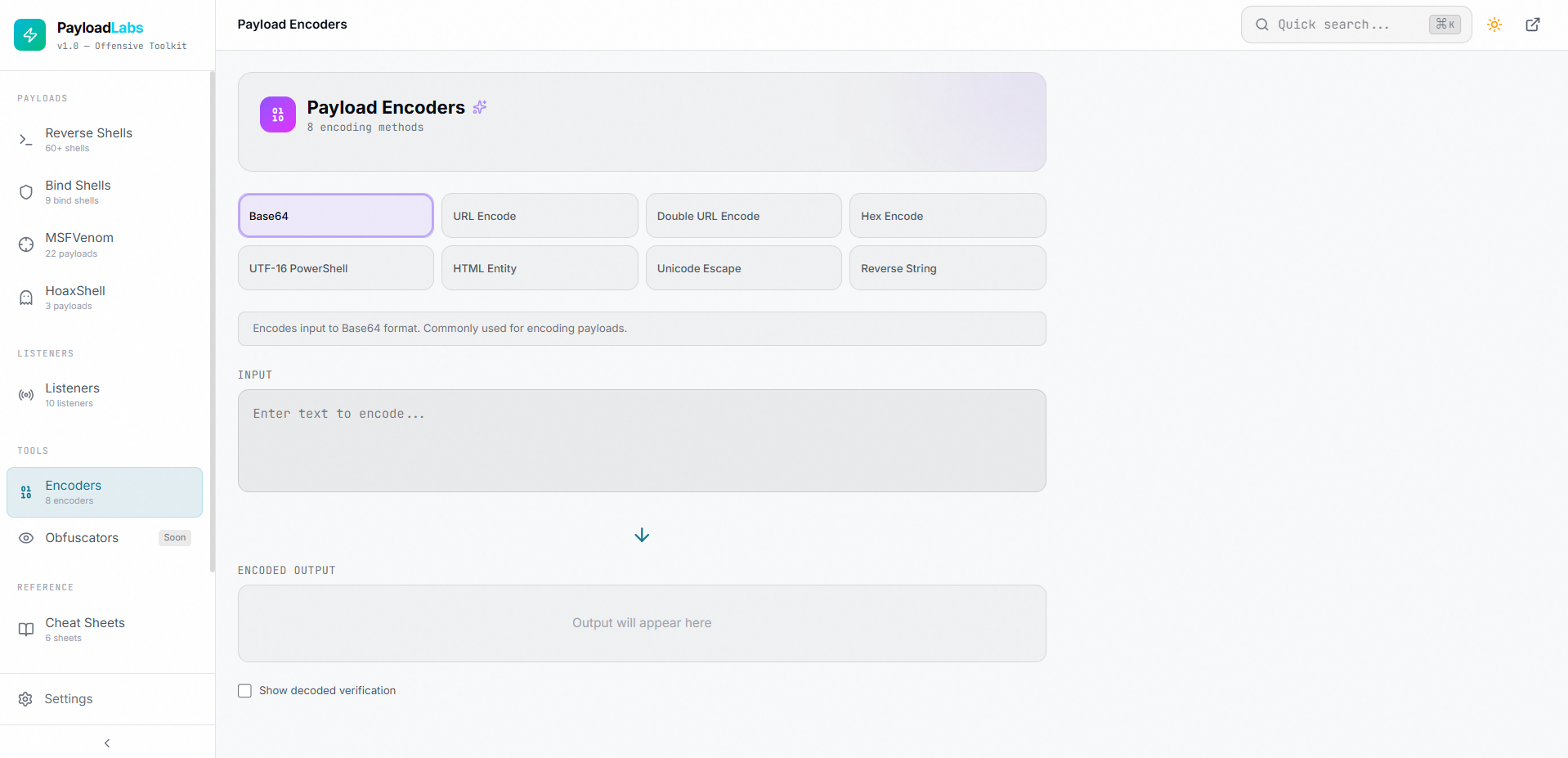Click the PayloadLabs lightning bolt logo
This screenshot has width=1568, height=758.
tap(30, 34)
